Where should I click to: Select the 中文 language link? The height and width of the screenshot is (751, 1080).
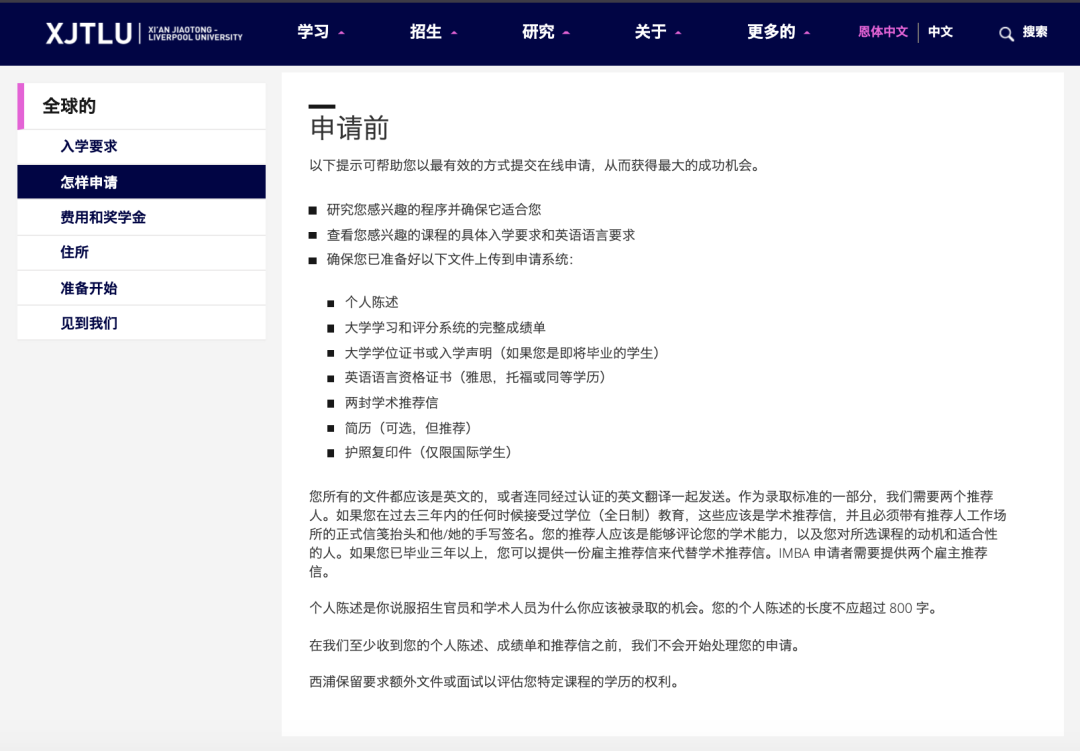[x=940, y=32]
